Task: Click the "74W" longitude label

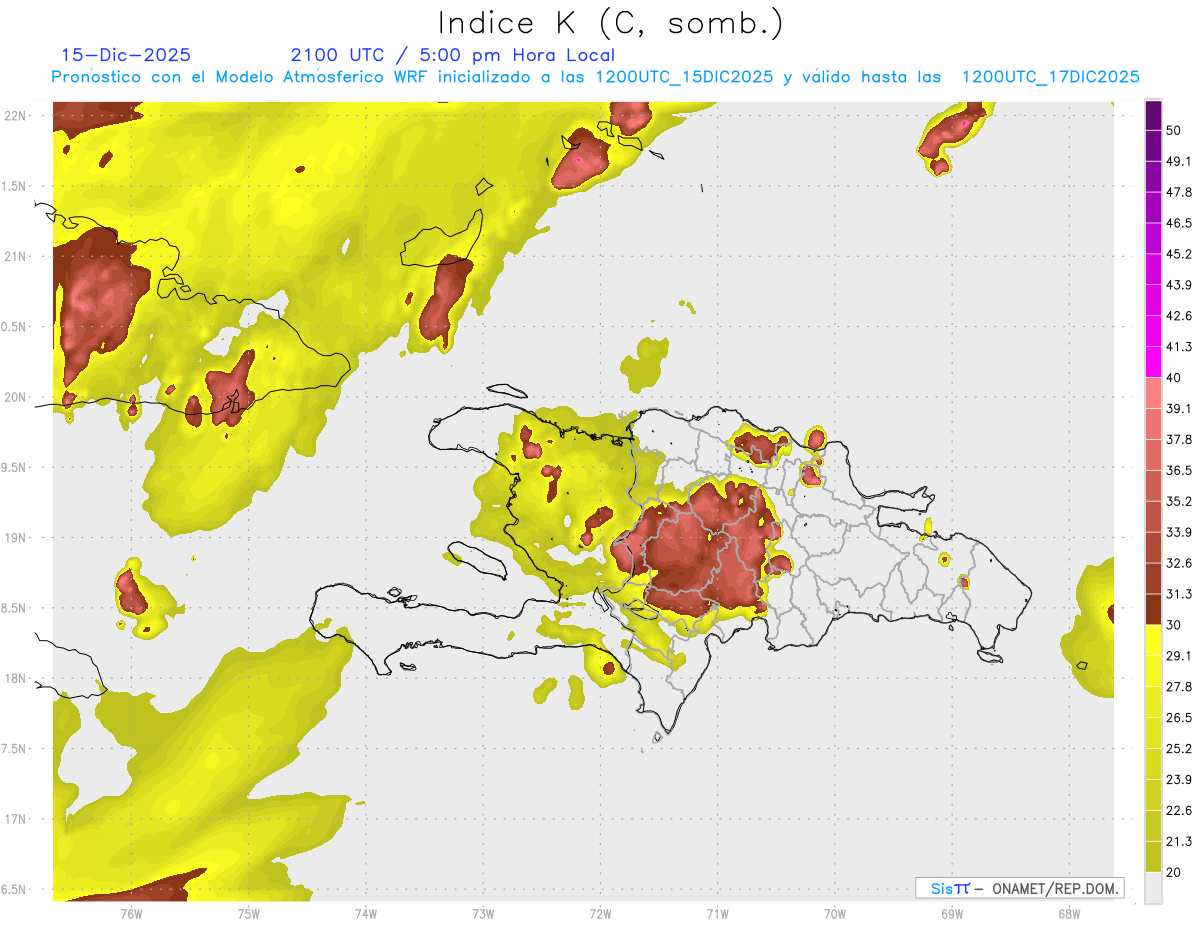Action: [366, 913]
